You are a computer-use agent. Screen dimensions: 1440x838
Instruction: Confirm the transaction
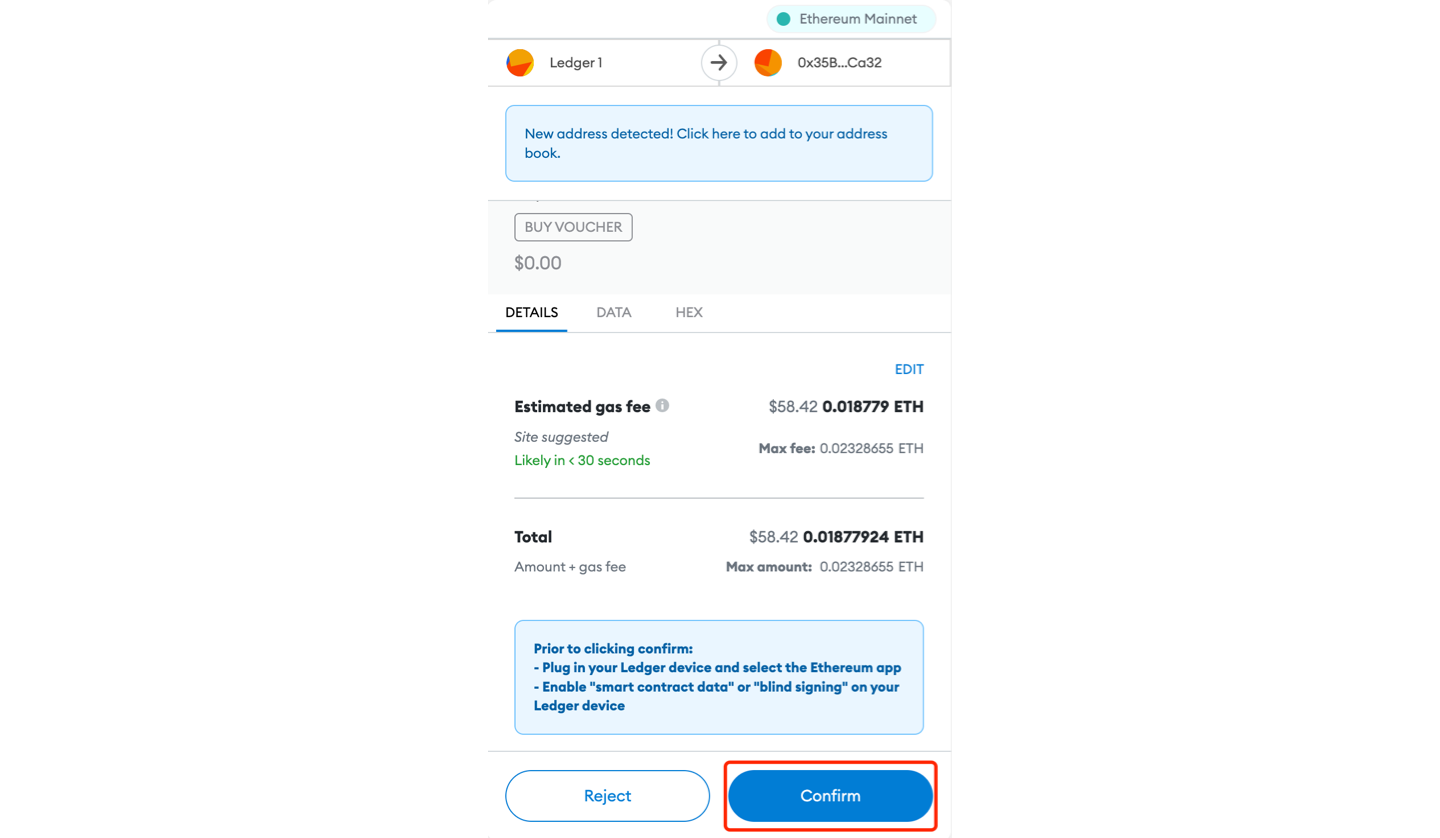point(831,796)
